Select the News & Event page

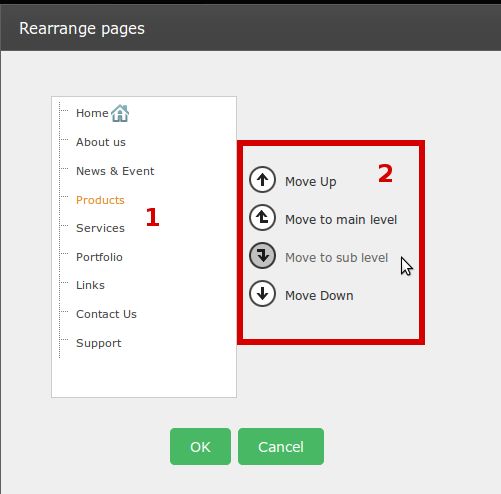(x=115, y=171)
